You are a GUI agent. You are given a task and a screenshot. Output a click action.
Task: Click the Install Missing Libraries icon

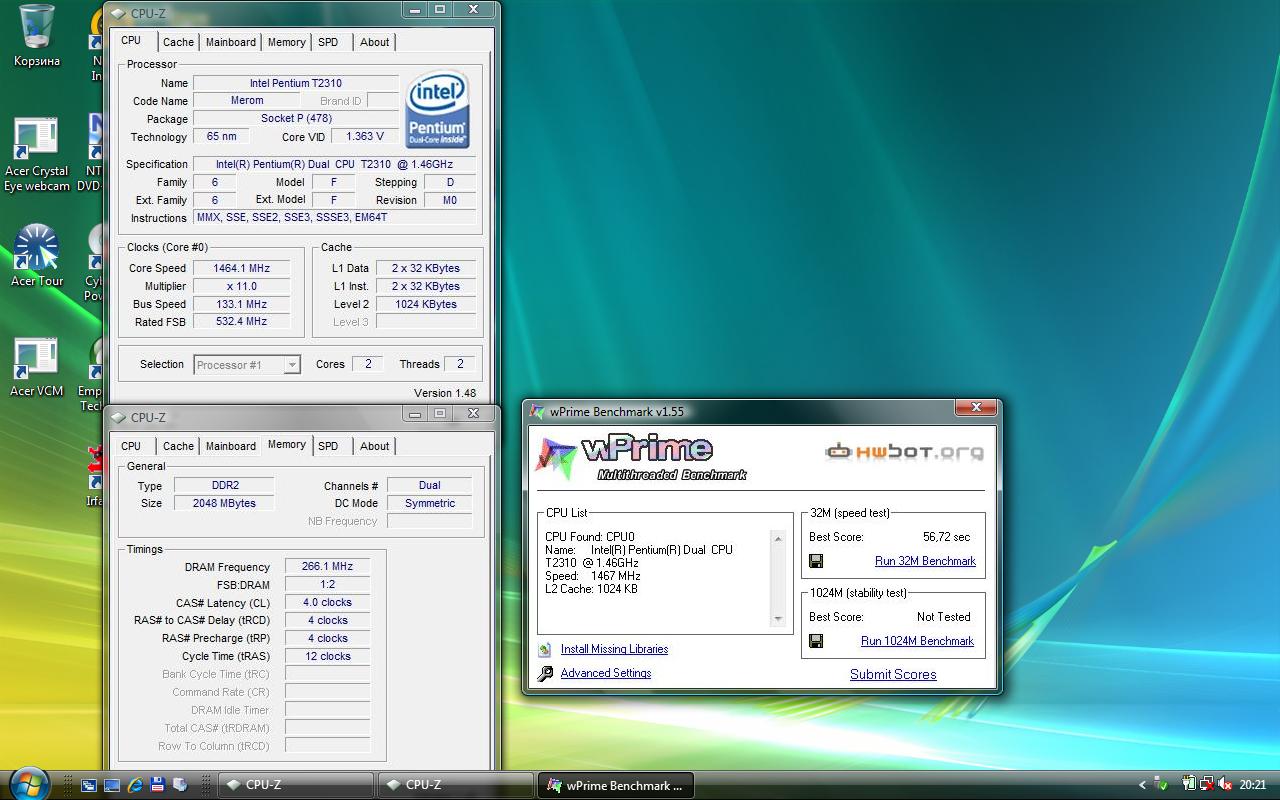click(545, 649)
